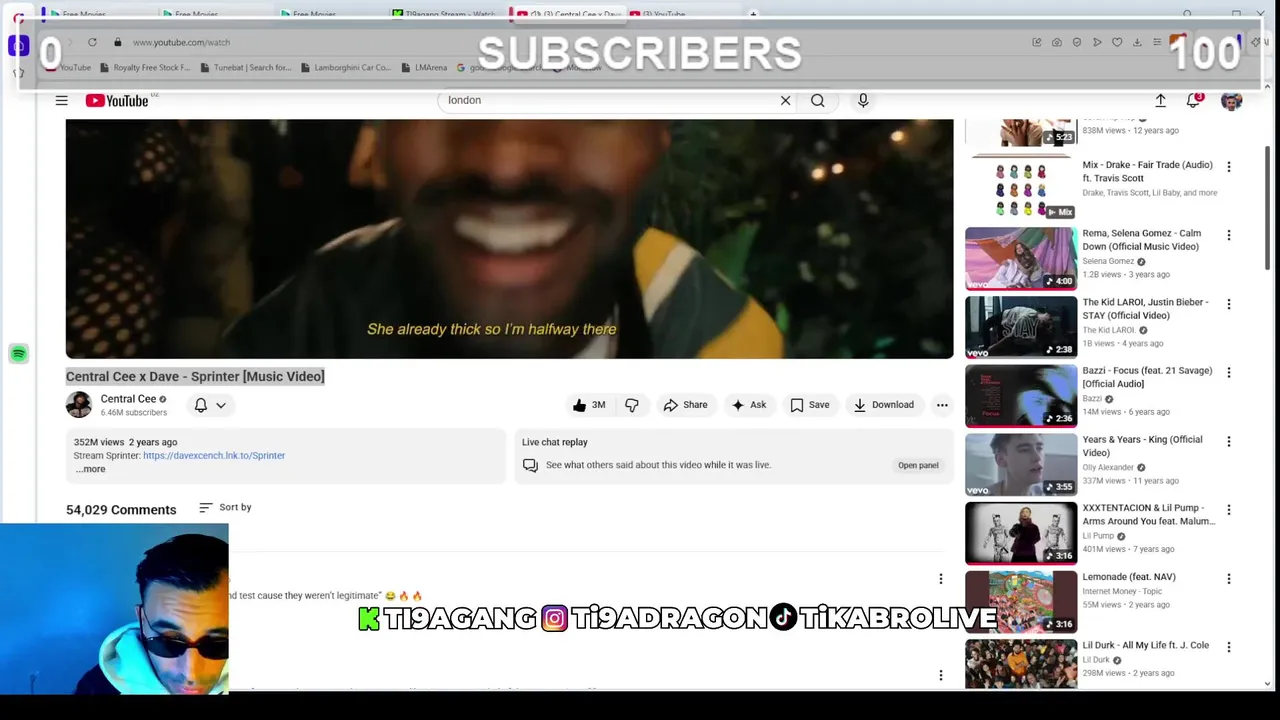Screen dimensions: 1280x720
Task: Clear the search text with the X
Action: 785,100
